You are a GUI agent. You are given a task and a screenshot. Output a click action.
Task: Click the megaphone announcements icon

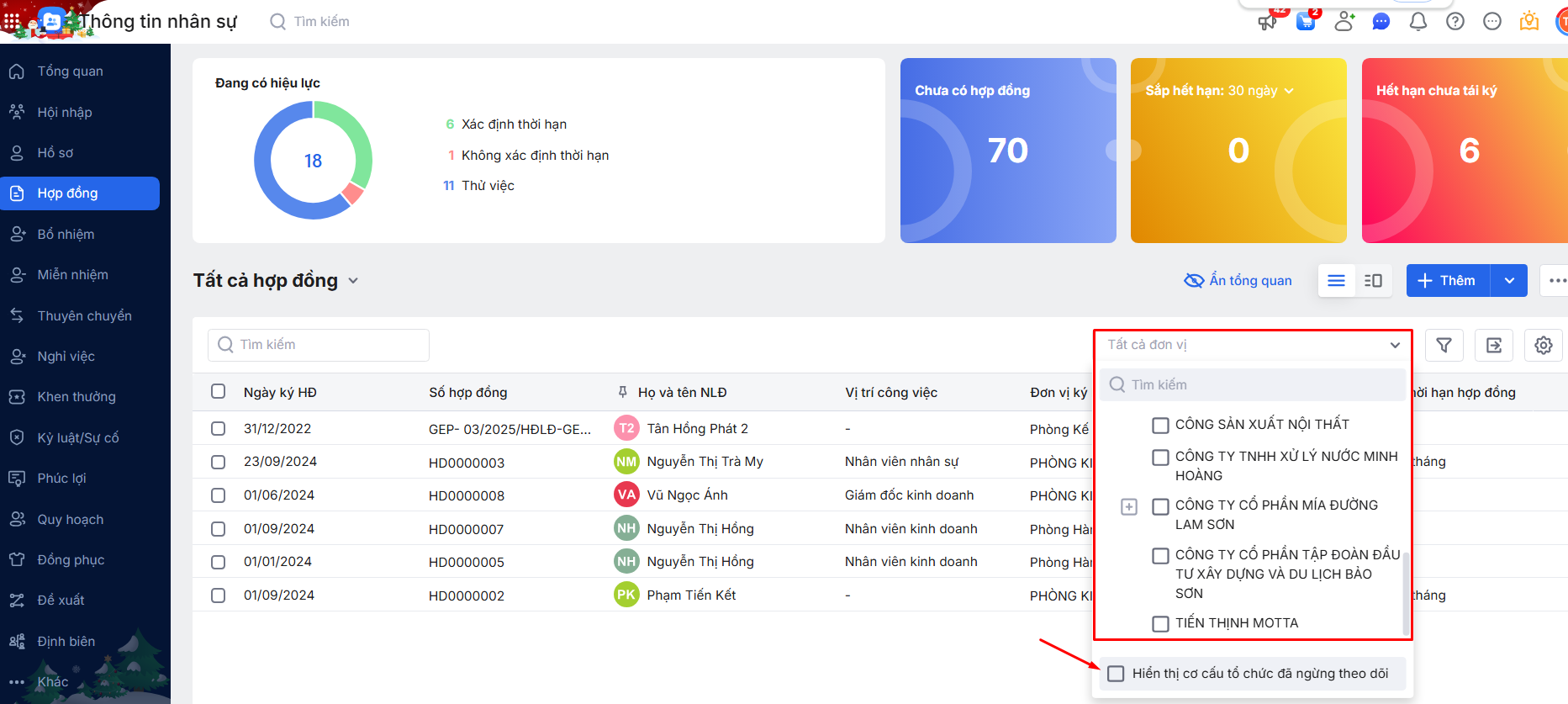point(1267,22)
